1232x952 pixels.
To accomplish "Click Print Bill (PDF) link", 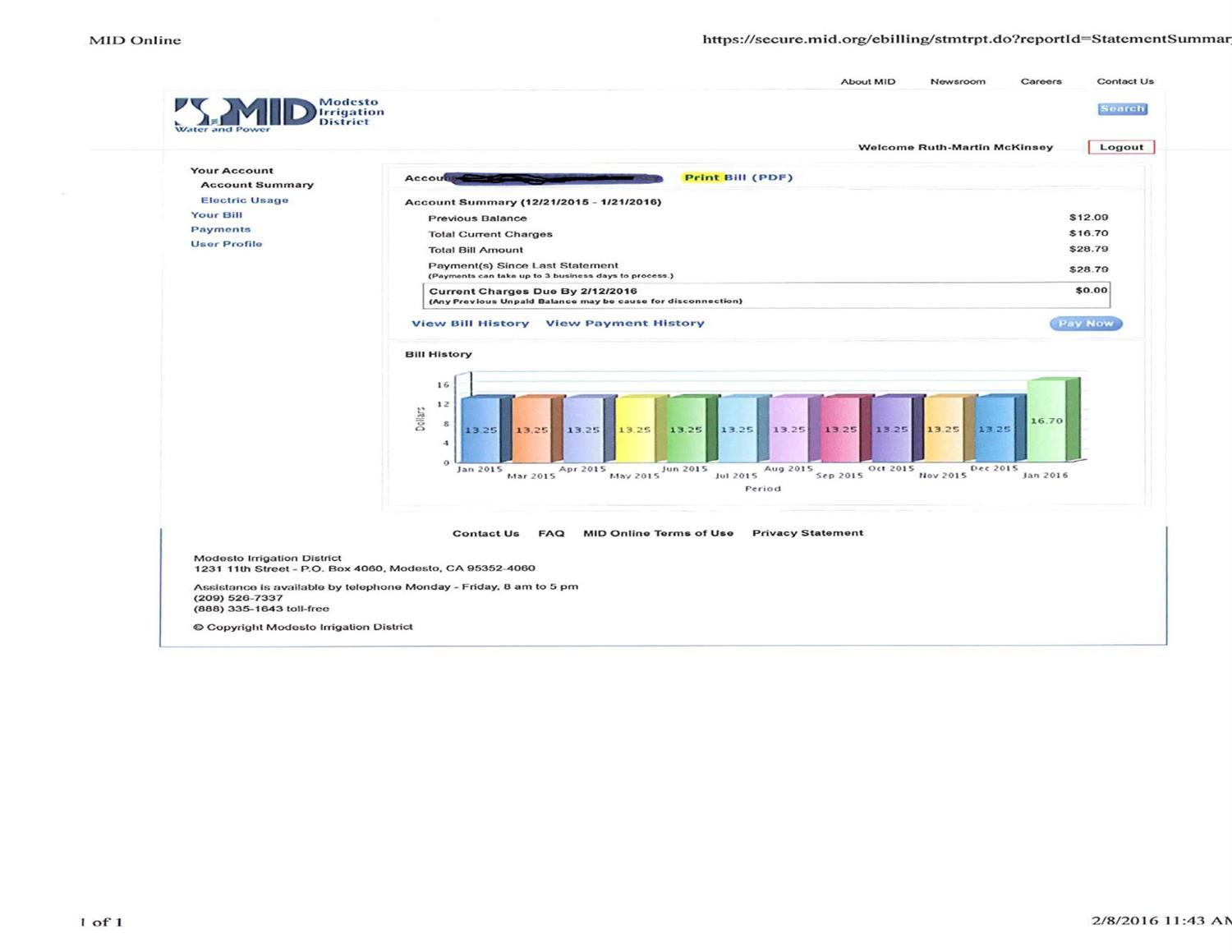I will [738, 177].
